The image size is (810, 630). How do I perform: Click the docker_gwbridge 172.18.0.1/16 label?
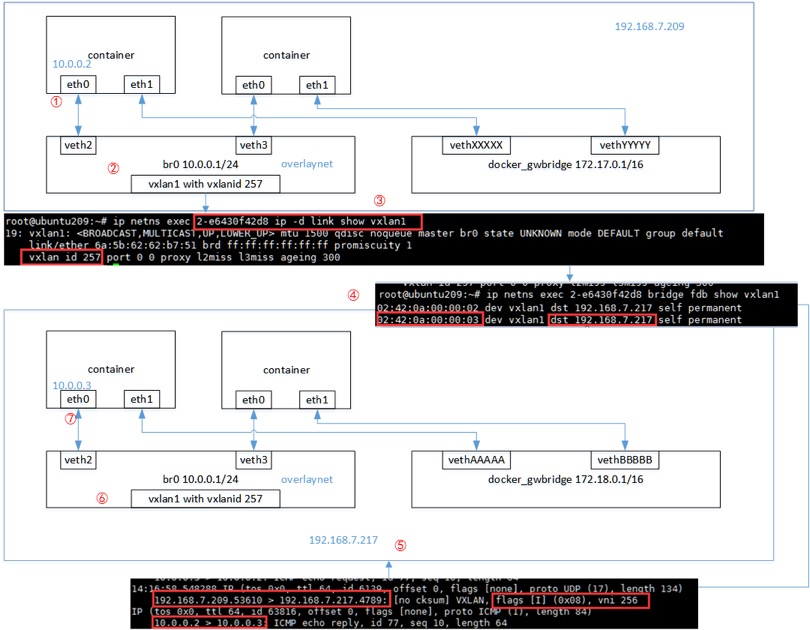coord(566,479)
